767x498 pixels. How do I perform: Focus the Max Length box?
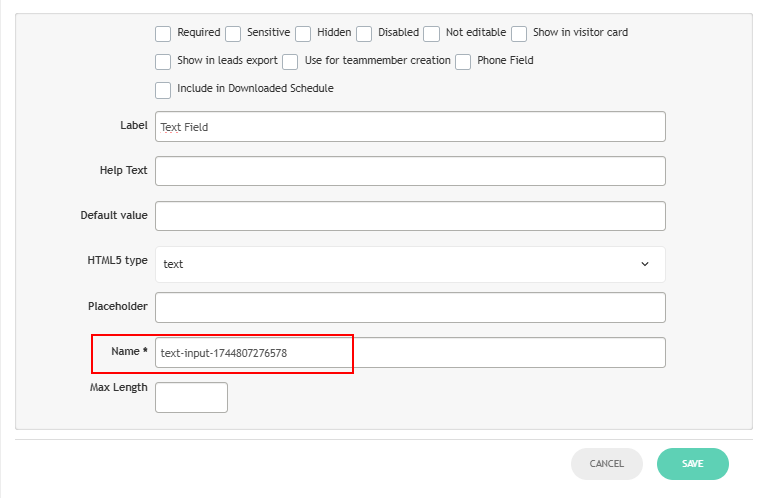[x=191, y=397]
